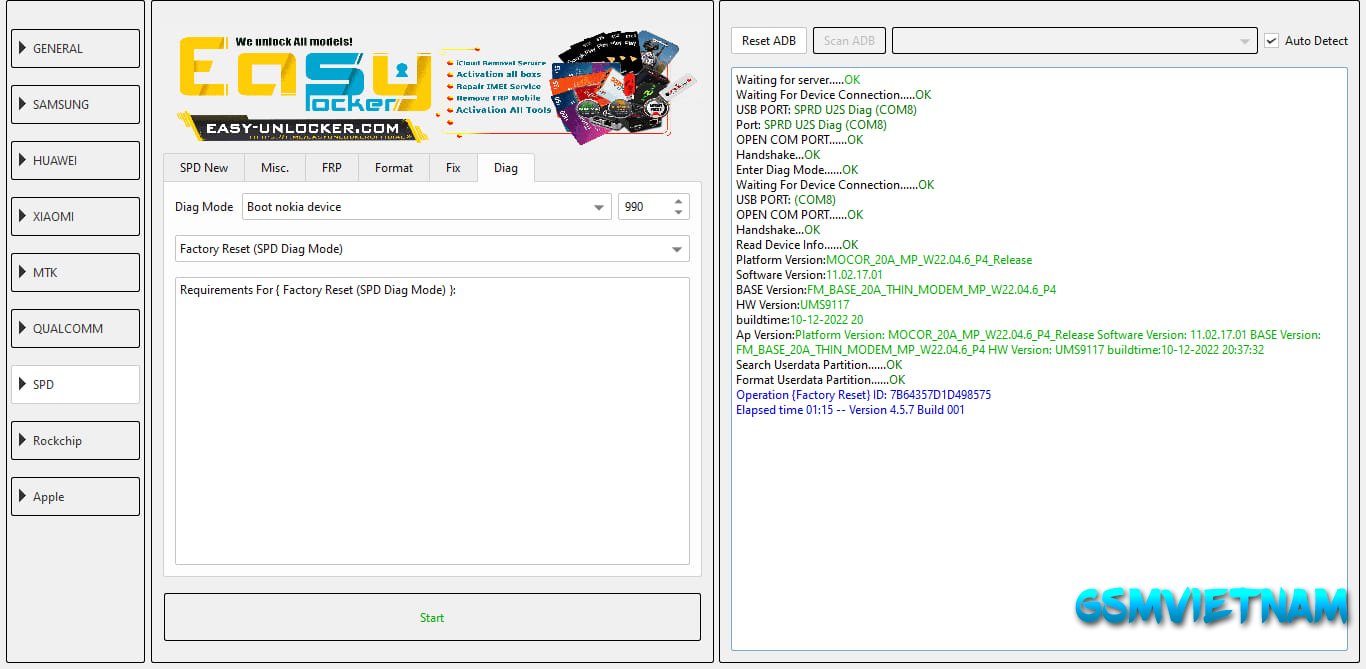This screenshot has height=669, width=1366.
Task: Click the 'Waiting for server.....OK' log line
Action: pos(797,80)
